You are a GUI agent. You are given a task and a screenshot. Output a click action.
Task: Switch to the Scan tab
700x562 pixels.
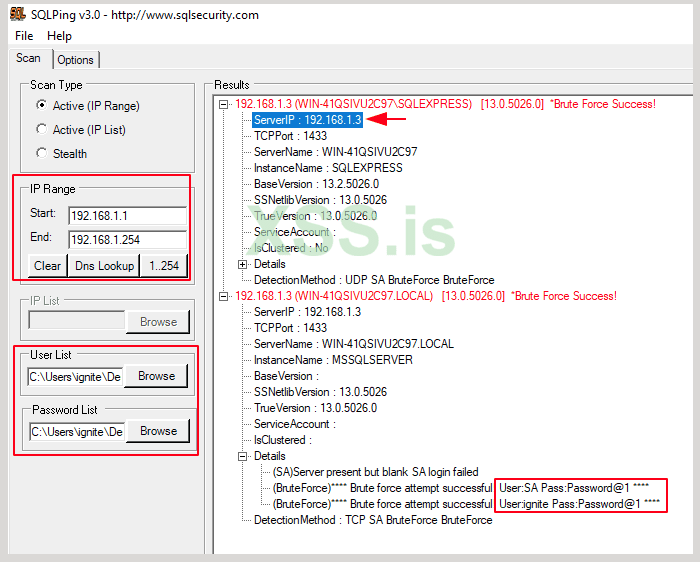[28, 58]
